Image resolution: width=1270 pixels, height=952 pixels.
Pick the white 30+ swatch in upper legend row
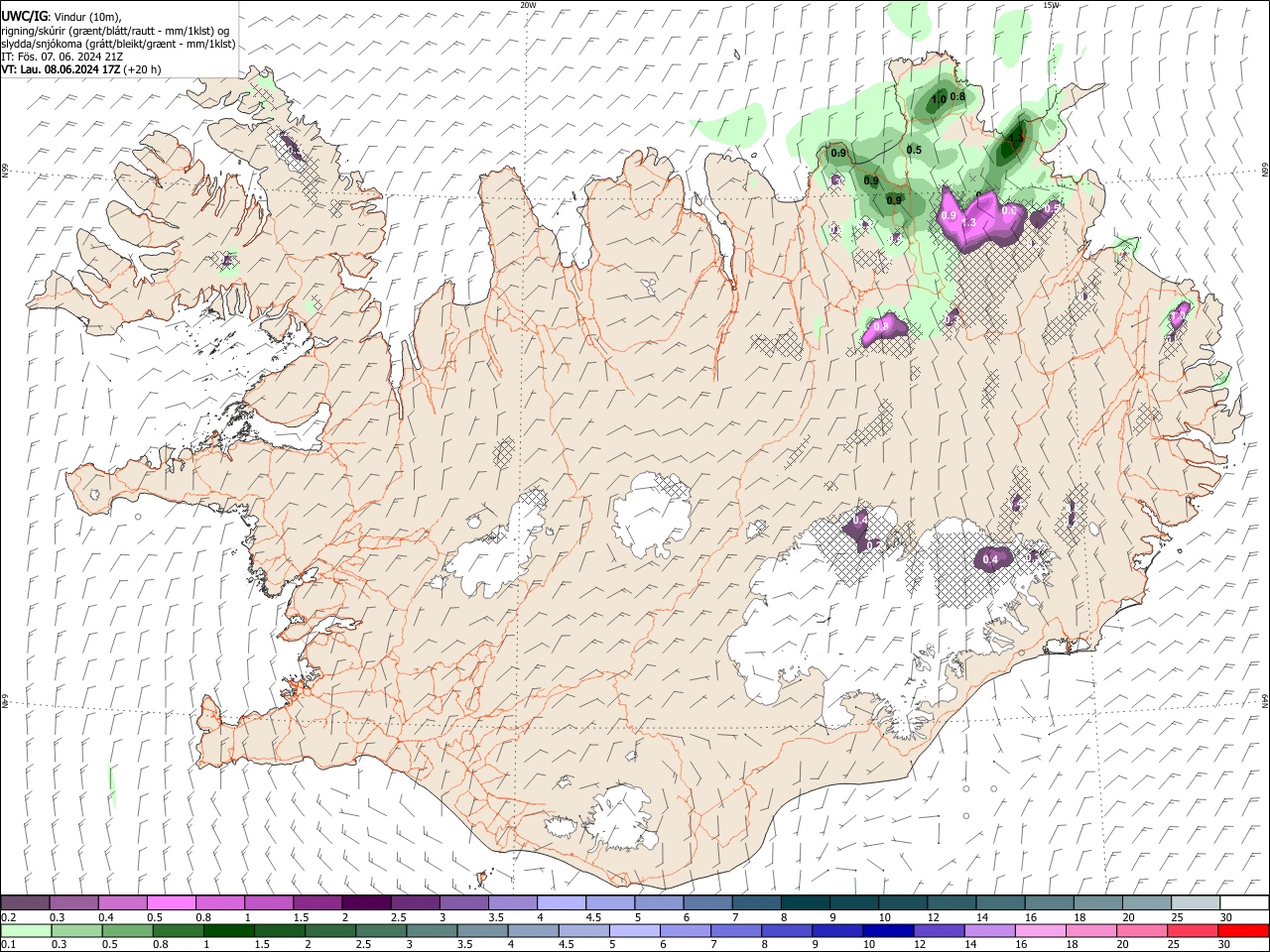1244,903
